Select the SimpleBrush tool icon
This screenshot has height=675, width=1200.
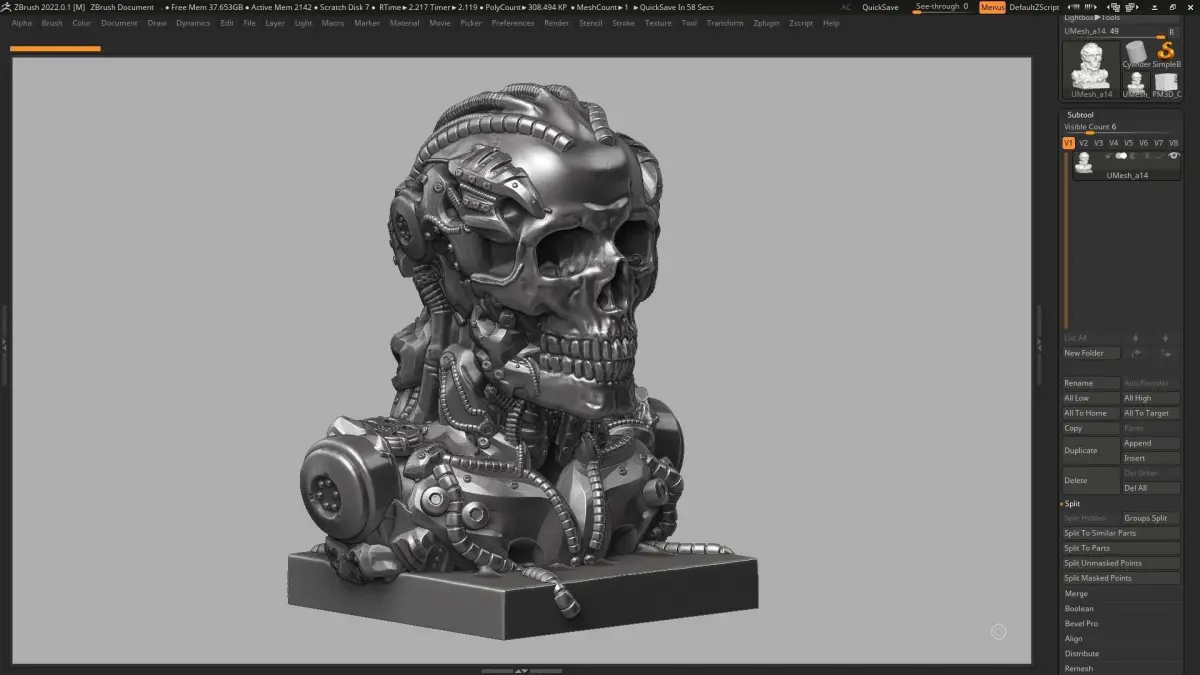point(1166,53)
